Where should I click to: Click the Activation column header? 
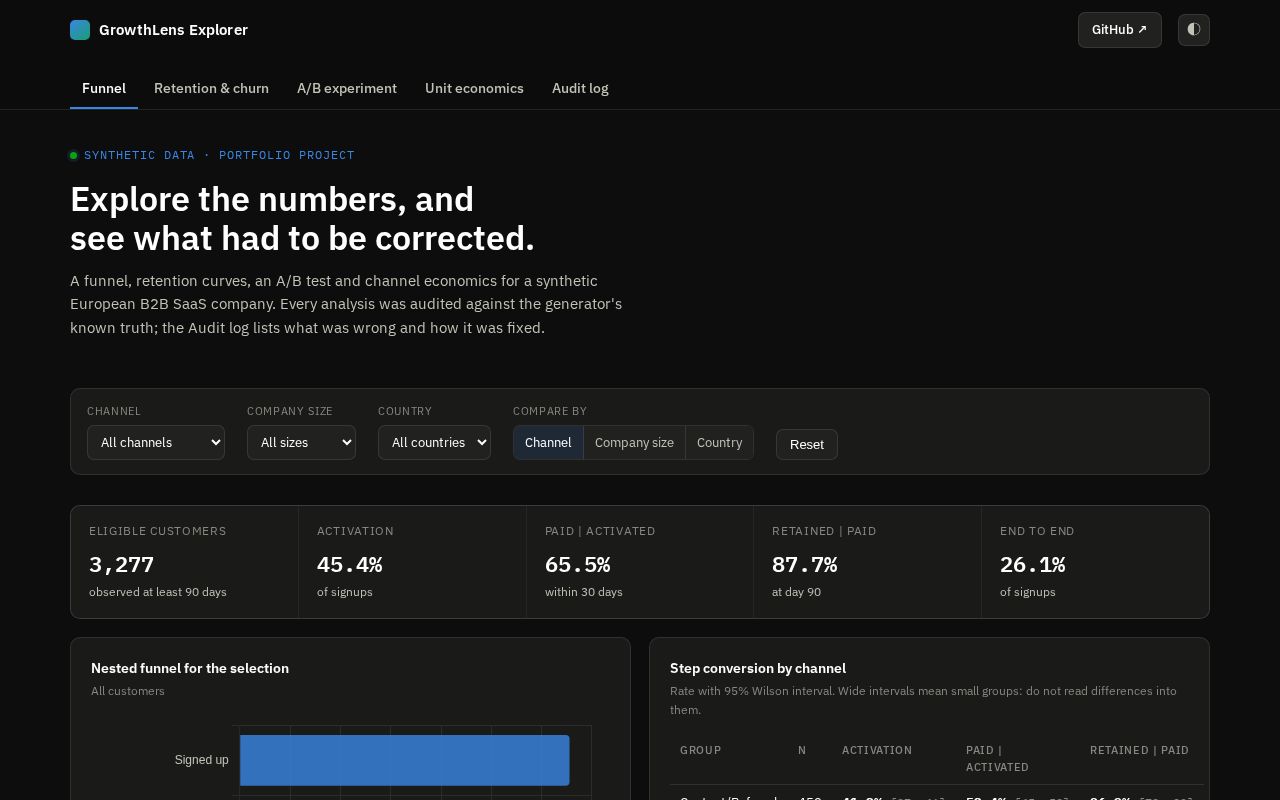click(x=877, y=750)
